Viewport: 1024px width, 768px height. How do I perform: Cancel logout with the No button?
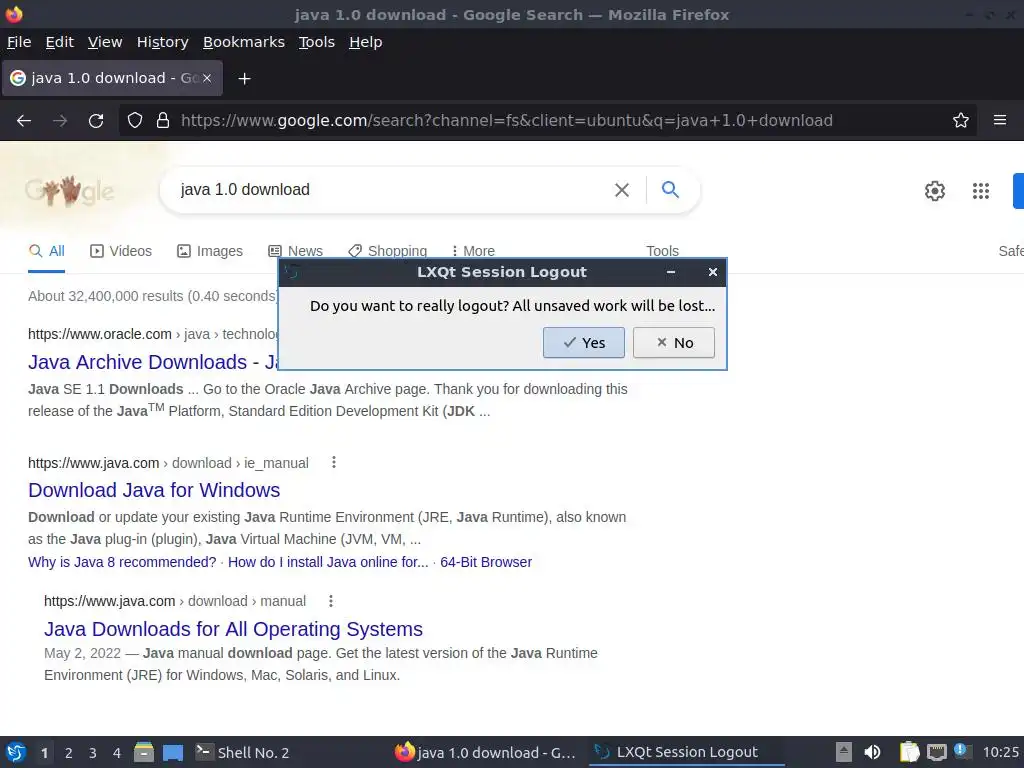tap(673, 342)
